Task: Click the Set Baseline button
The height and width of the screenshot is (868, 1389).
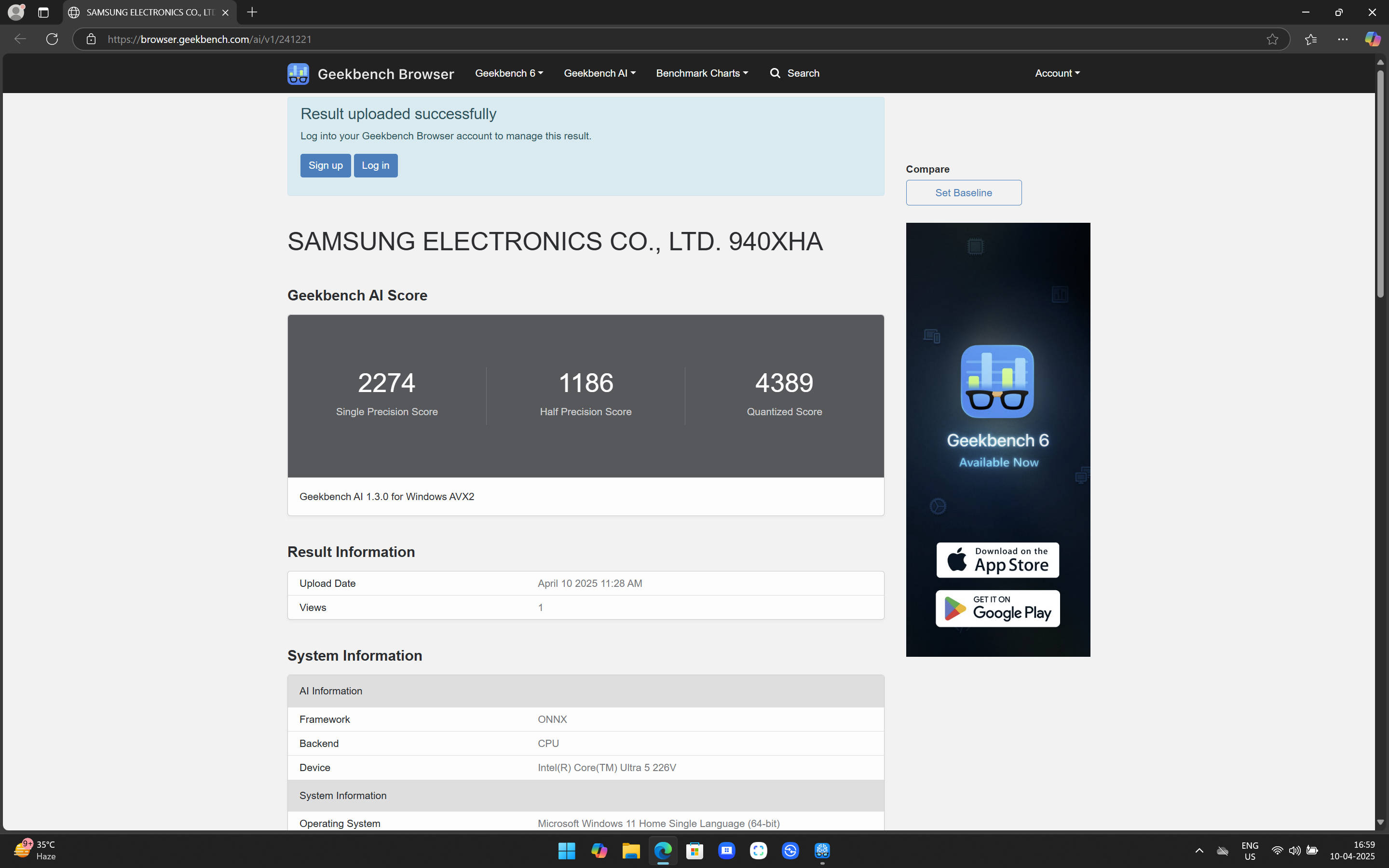Action: 964,192
